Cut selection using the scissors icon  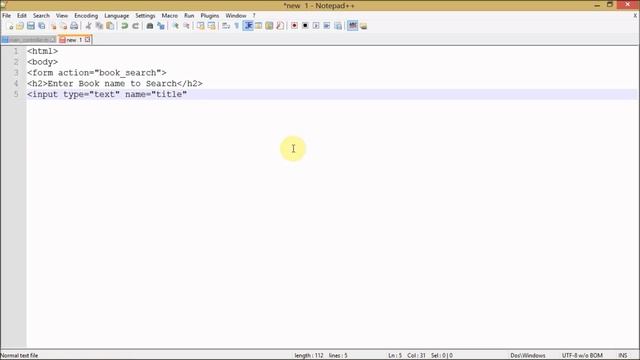(89, 26)
